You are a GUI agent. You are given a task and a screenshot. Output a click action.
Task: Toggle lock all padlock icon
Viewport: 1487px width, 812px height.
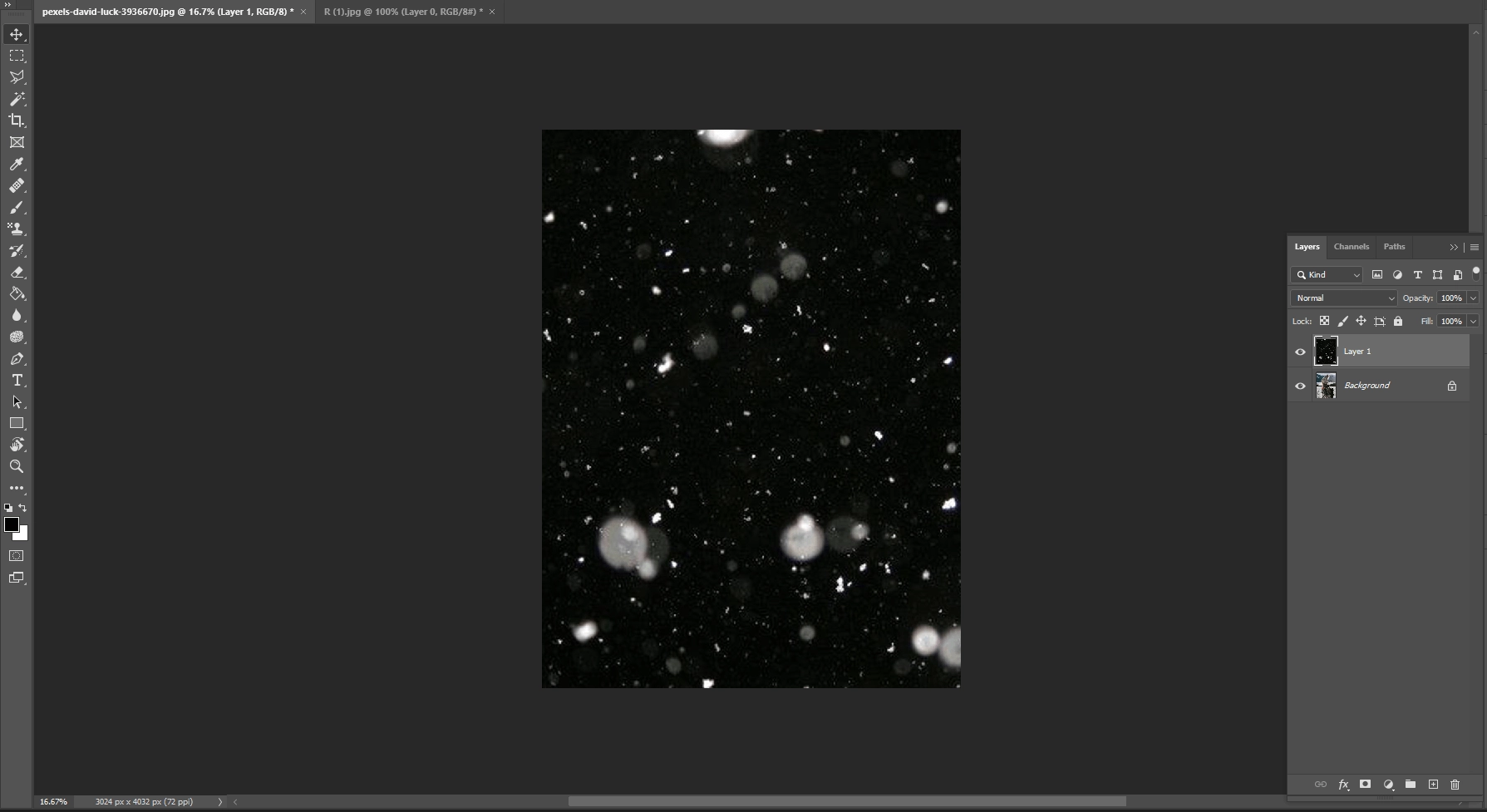1398,321
